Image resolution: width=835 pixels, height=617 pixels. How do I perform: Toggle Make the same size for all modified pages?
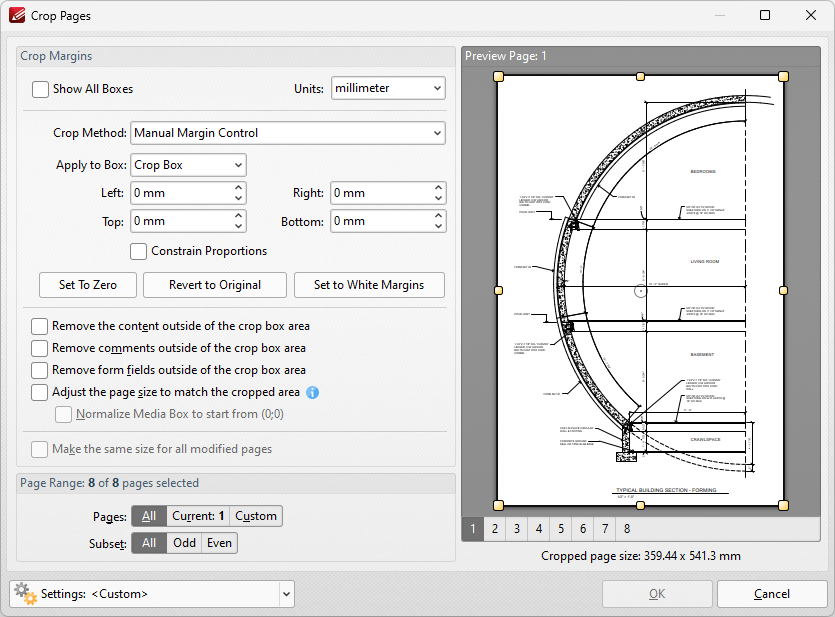tap(39, 449)
